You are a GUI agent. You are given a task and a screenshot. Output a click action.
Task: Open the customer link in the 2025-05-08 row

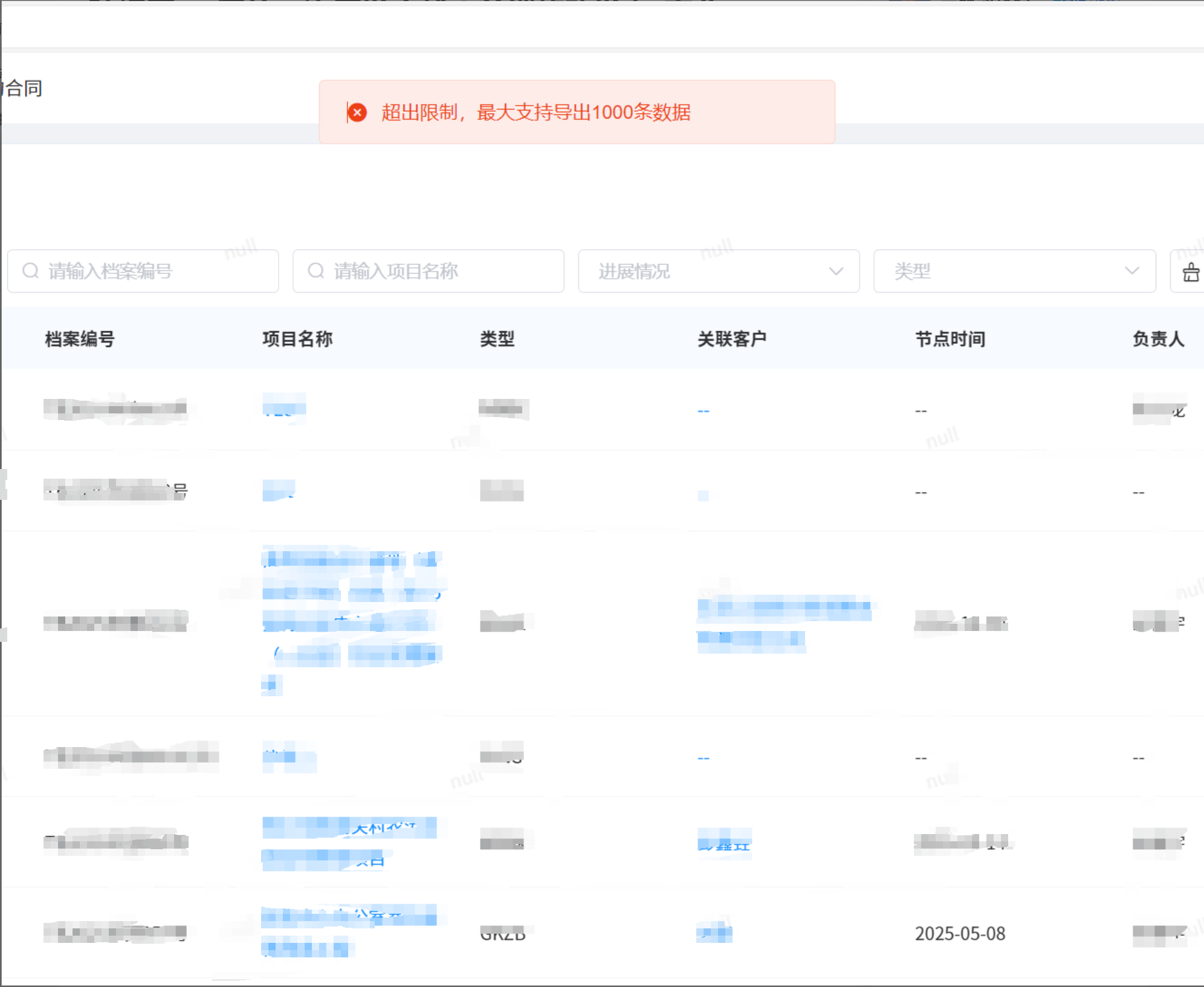(x=714, y=934)
